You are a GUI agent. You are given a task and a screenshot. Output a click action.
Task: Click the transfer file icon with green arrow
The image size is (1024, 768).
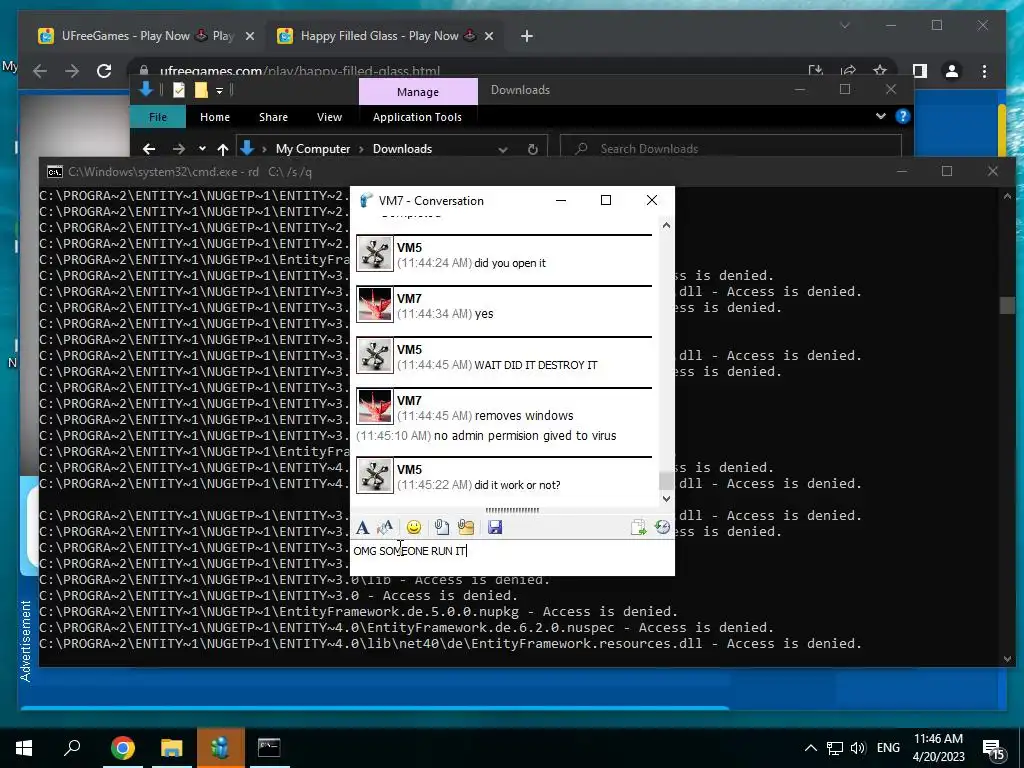pyautogui.click(x=638, y=527)
